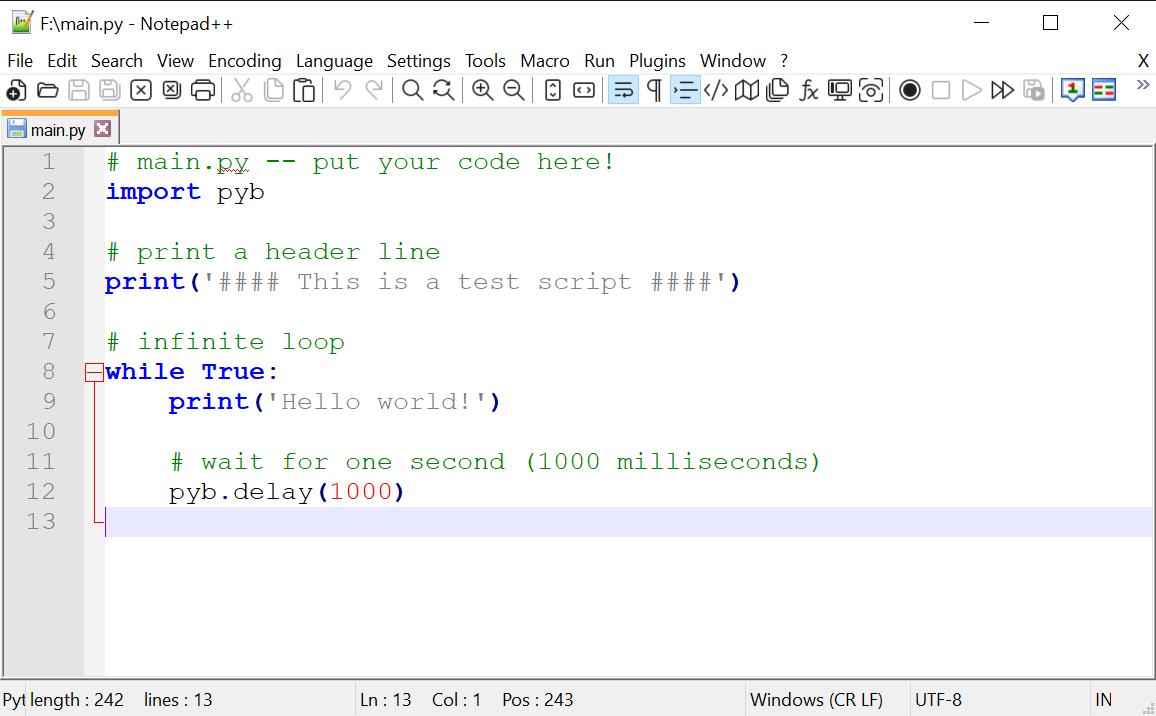Open the Document Map panel icon
Viewport: 1156px width, 716px height.
tap(746, 91)
